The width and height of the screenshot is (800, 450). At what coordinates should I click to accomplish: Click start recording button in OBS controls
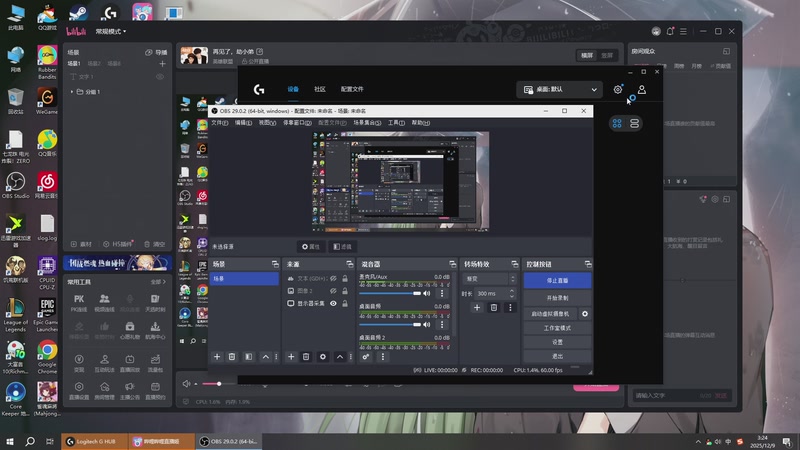[557, 297]
